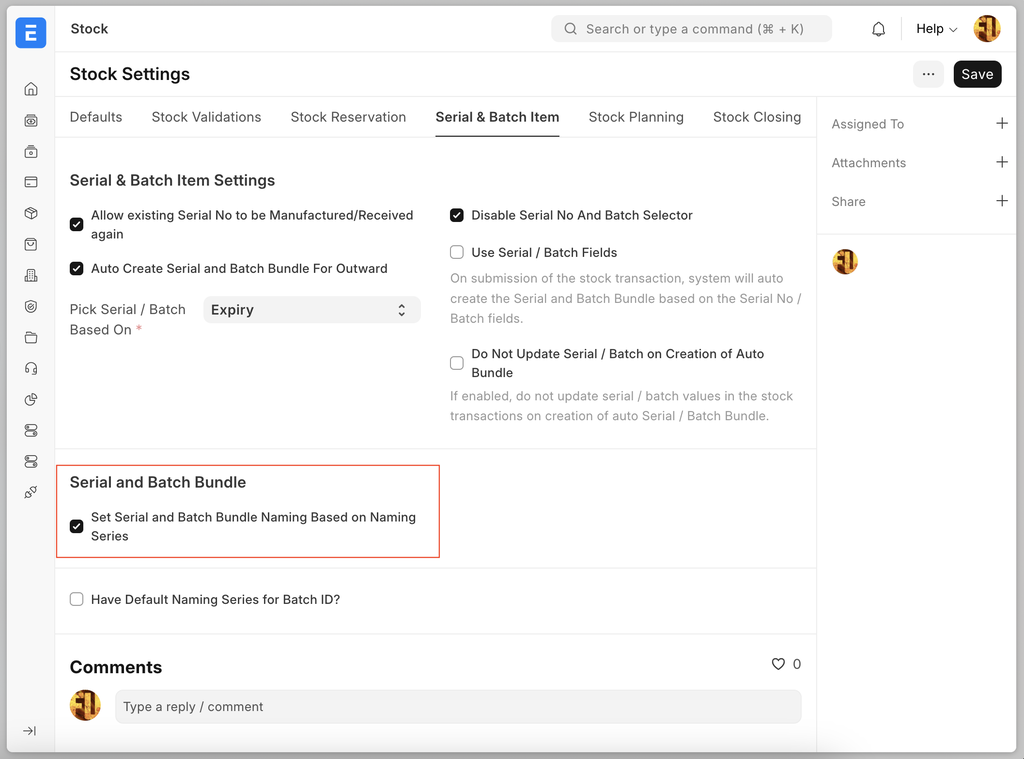Screen dimensions: 1024x759
Task: Click the plug integrations icon in sidebar
Action: tap(31, 492)
